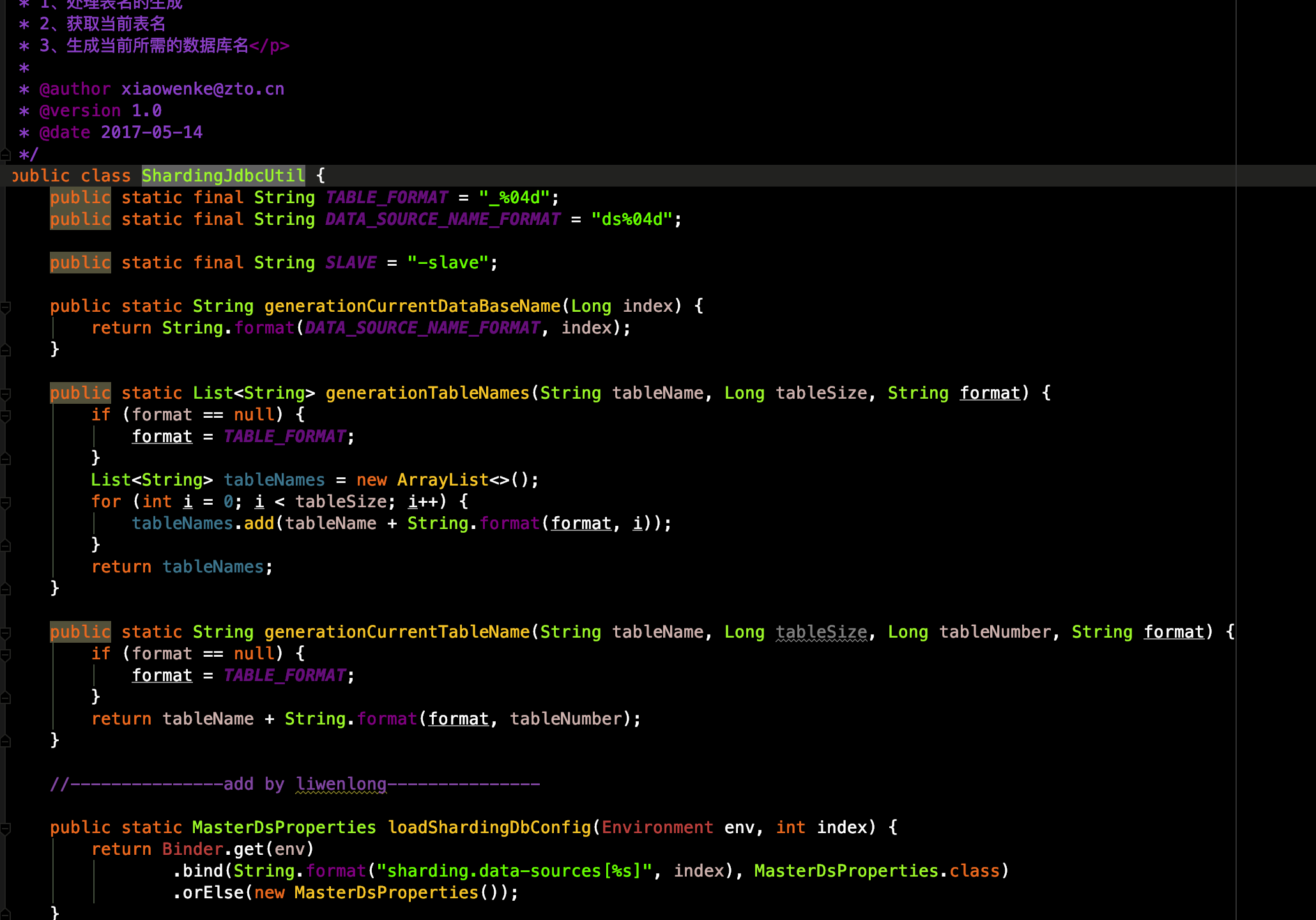Click the "sharding.data-sources[%s]" string

[514, 871]
